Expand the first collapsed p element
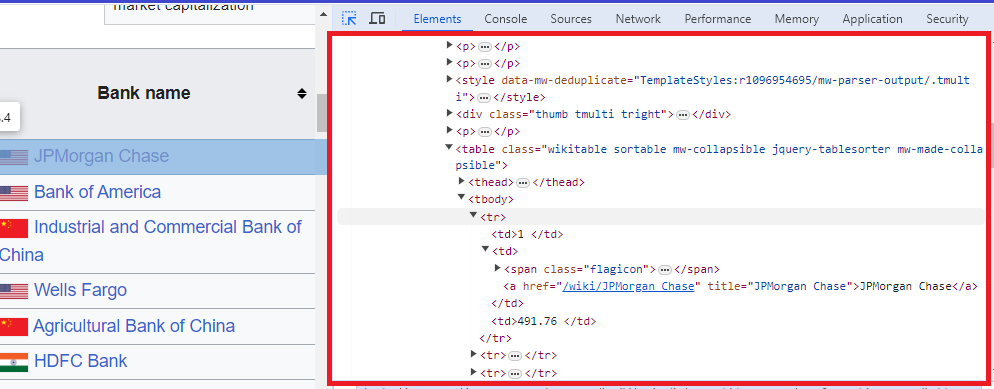 coord(450,45)
